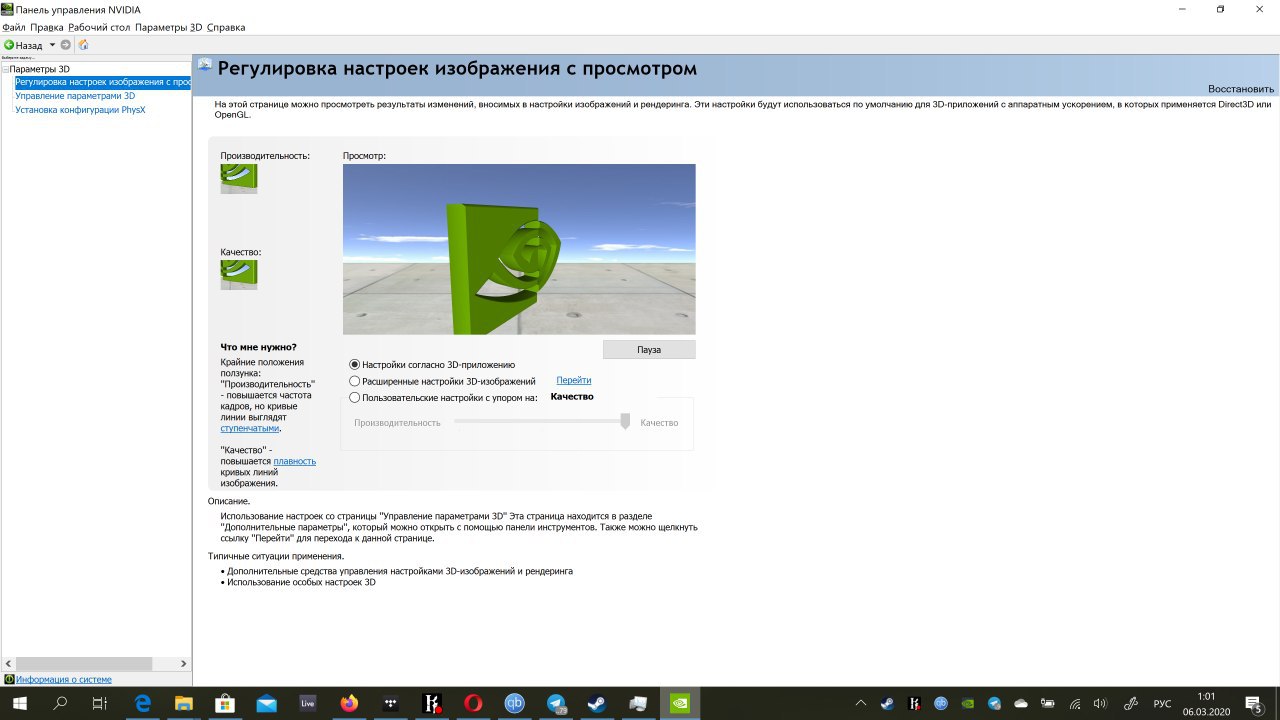
Task: Open the Steam taskbar button
Action: pyautogui.click(x=597, y=703)
